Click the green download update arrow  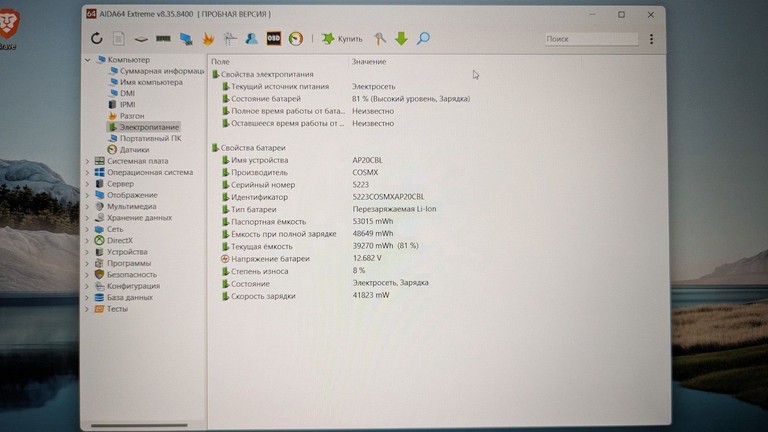[x=401, y=39]
